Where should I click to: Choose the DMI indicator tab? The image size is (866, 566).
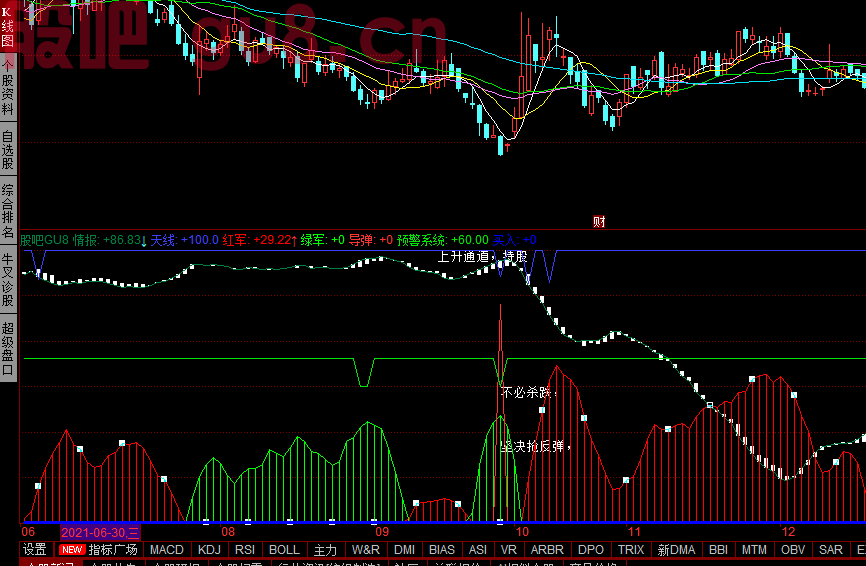[404, 549]
